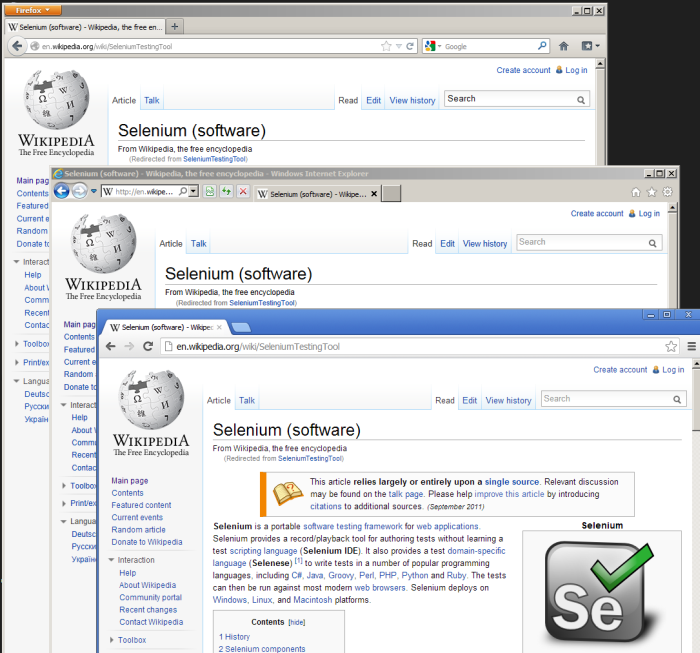
Task: Collapse Languages section in Firefox sidebar
Action: pyautogui.click(x=17, y=381)
